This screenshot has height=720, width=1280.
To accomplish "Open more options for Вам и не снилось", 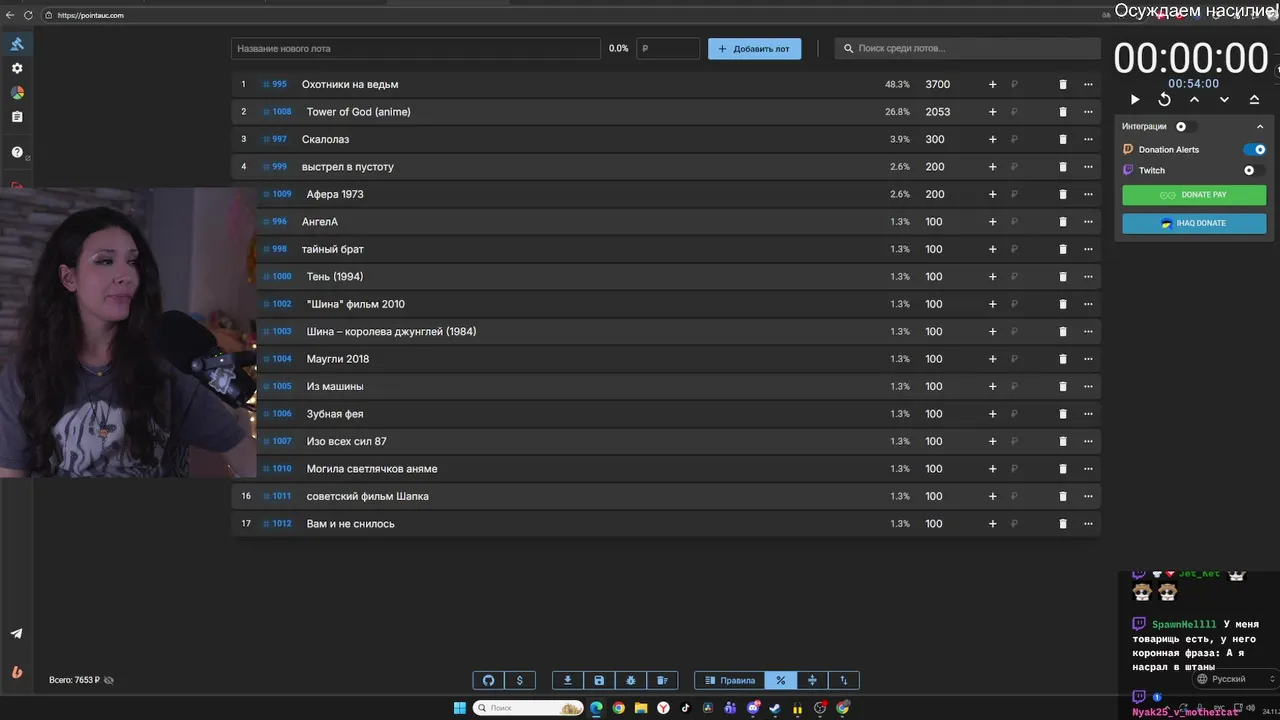I will point(1088,524).
